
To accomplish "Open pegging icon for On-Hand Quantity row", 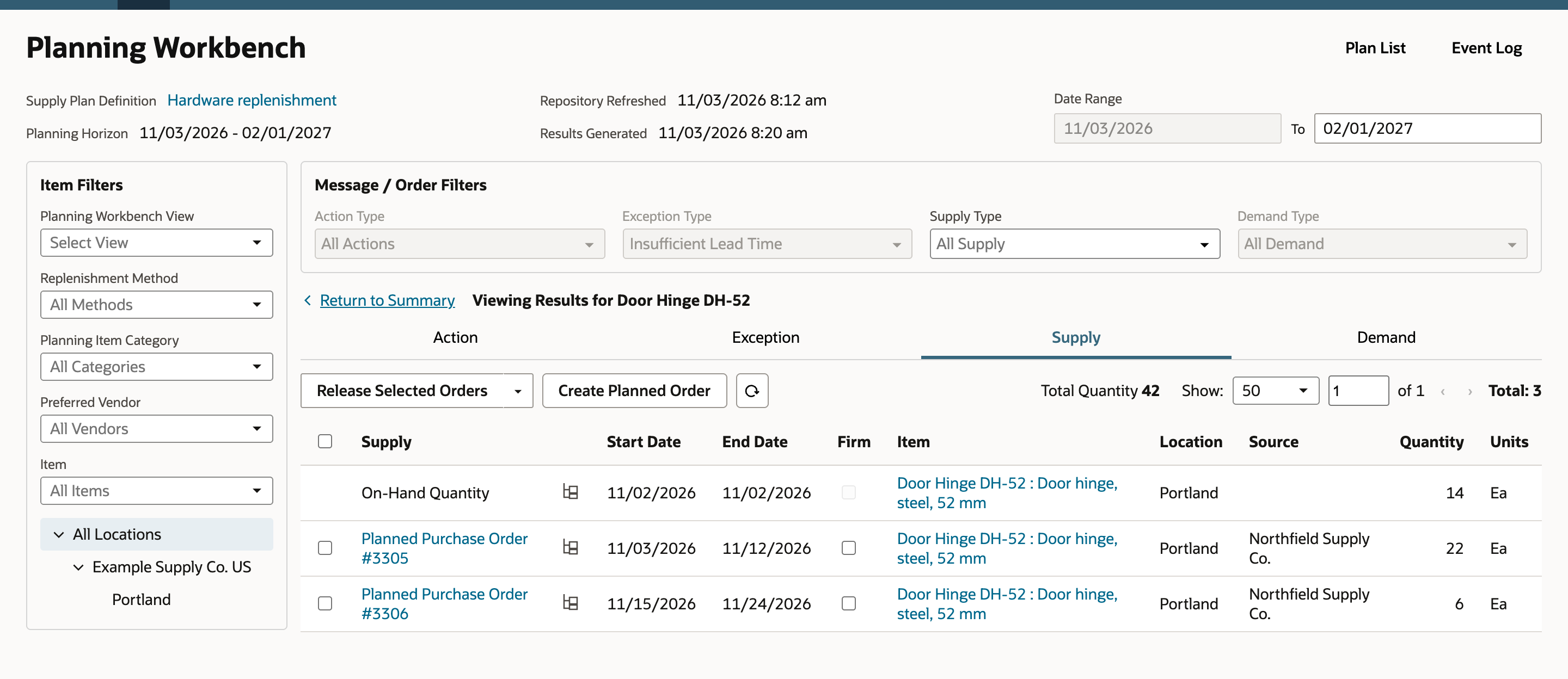I will 571,492.
